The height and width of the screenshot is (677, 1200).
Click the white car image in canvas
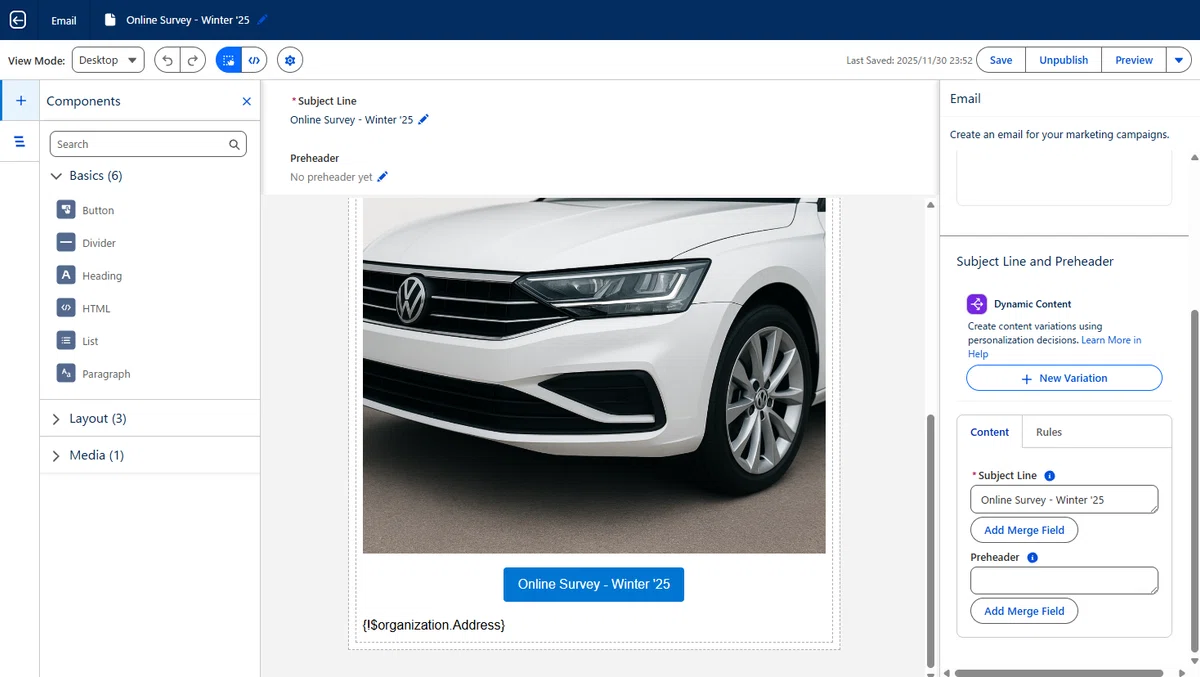pyautogui.click(x=594, y=375)
